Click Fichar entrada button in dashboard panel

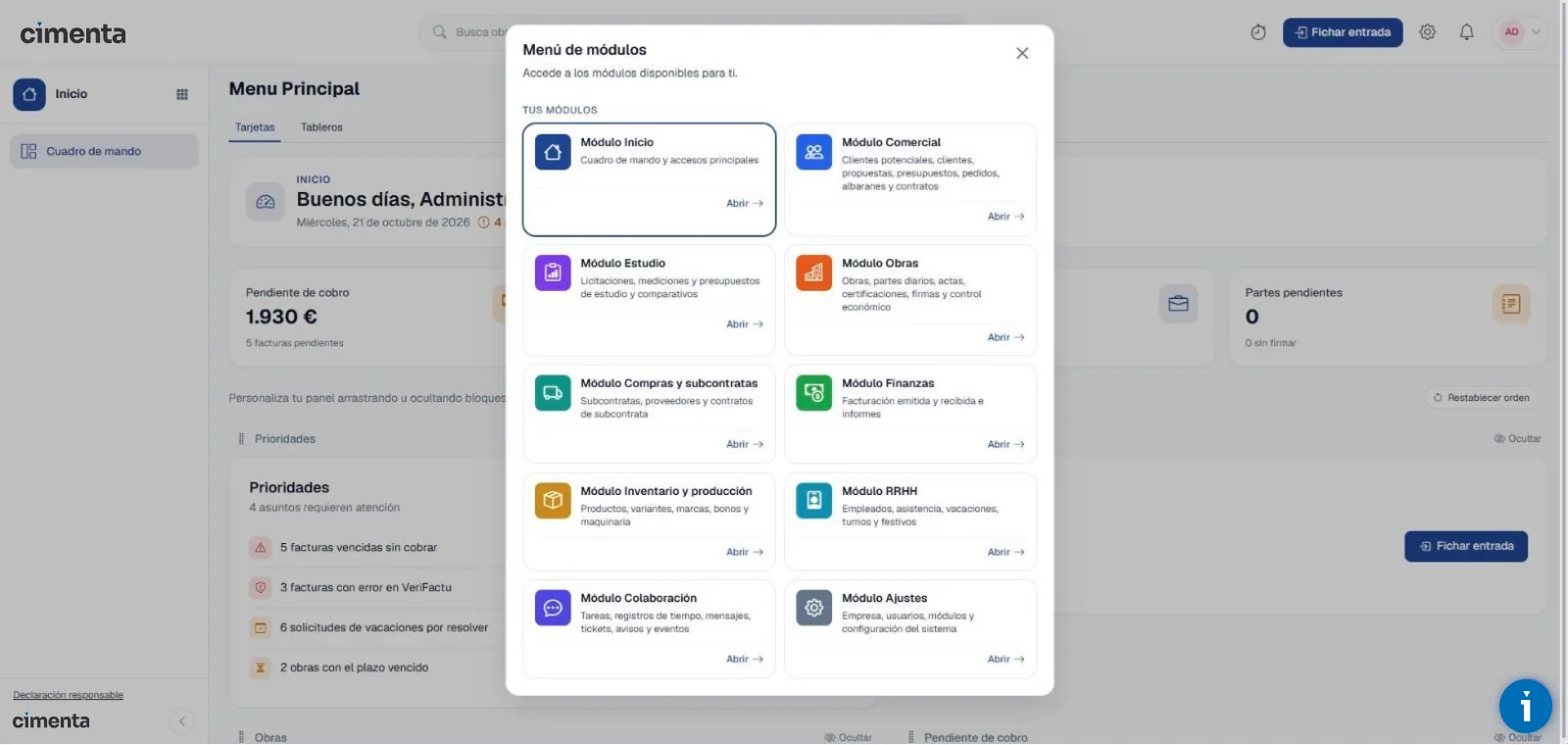tap(1466, 546)
